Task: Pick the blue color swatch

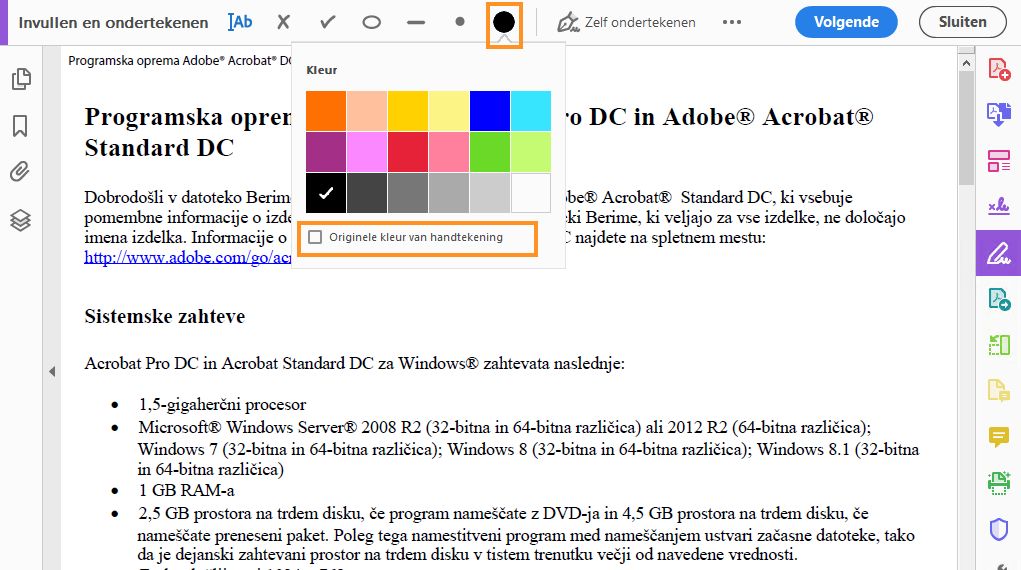Action: coord(490,111)
